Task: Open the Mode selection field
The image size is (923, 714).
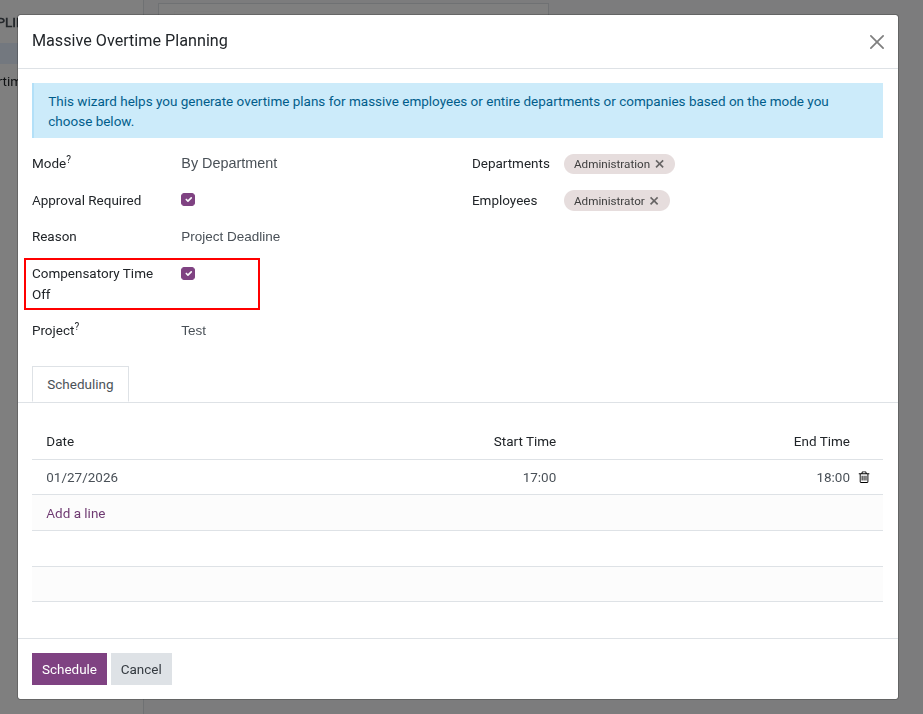Action: coord(229,163)
